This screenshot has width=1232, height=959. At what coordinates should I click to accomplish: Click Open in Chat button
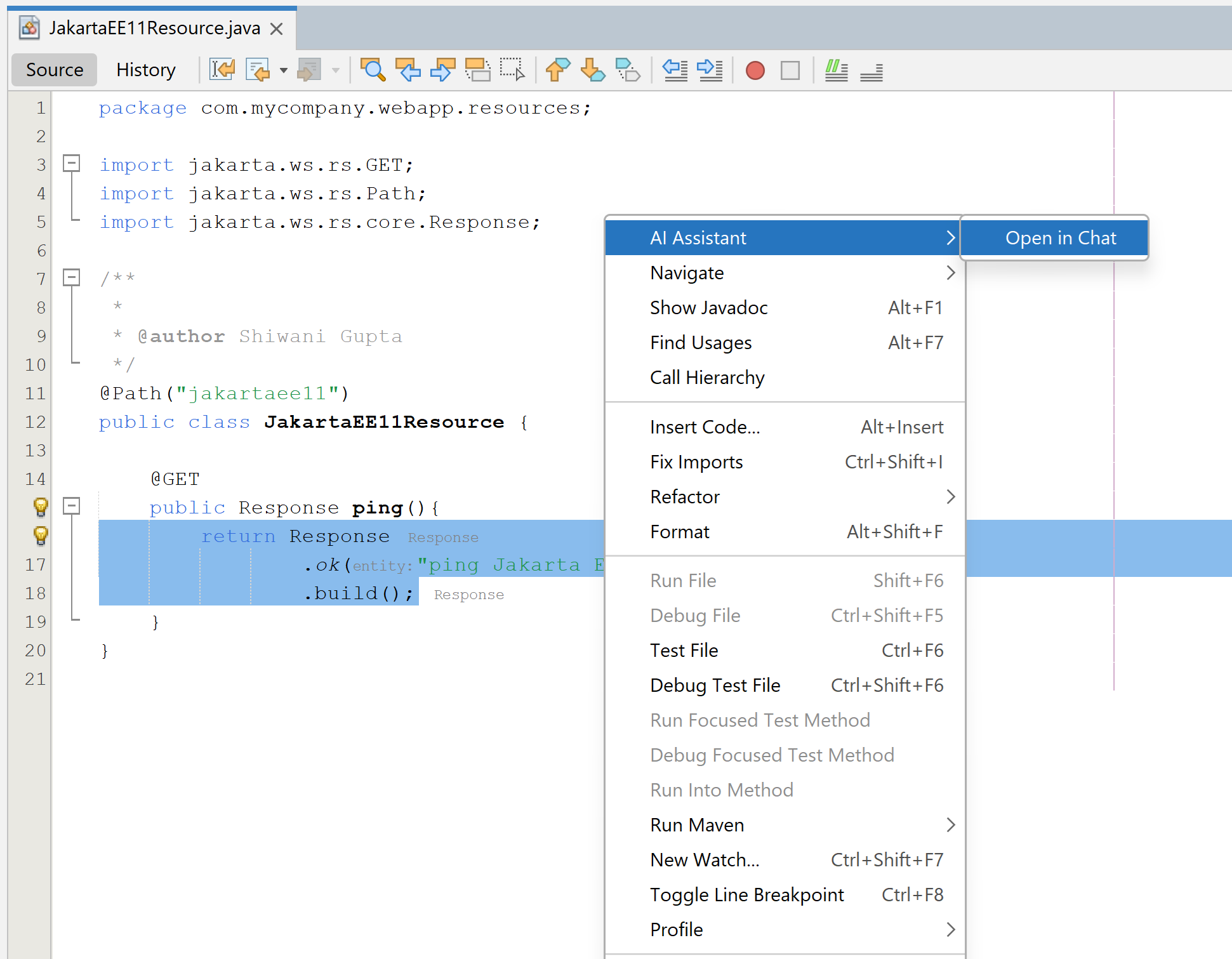pyautogui.click(x=1060, y=237)
